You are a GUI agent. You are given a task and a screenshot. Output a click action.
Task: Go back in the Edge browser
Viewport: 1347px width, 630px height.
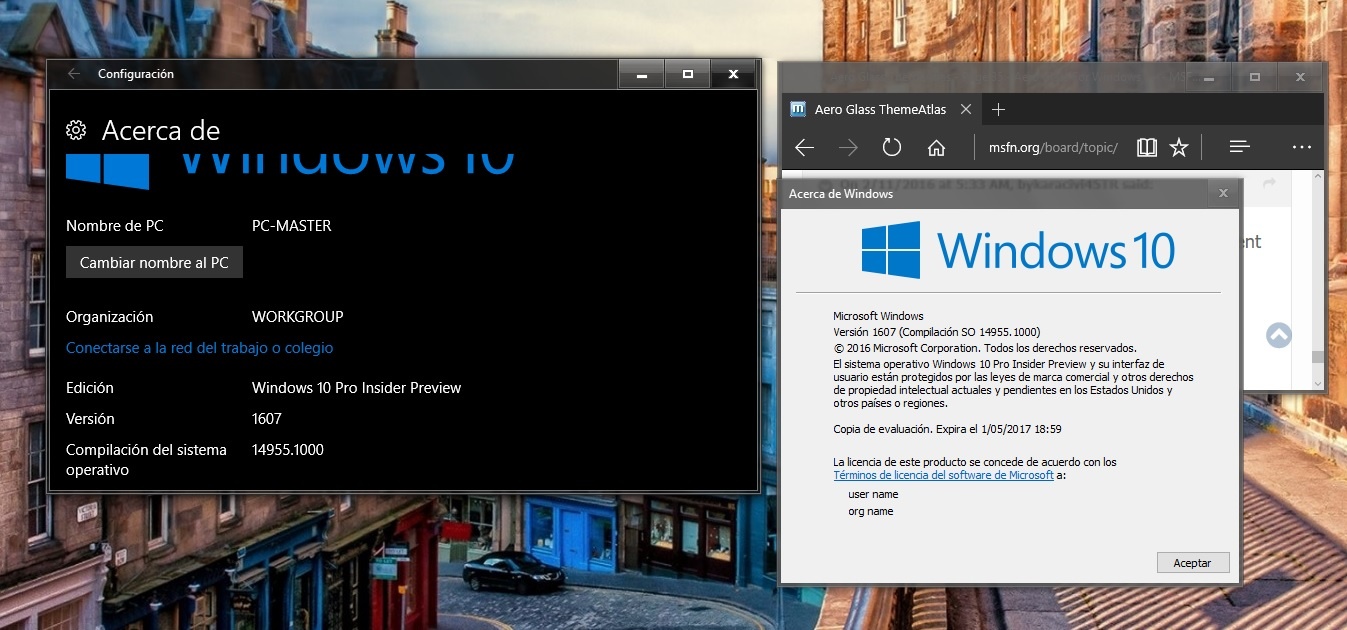tap(805, 148)
